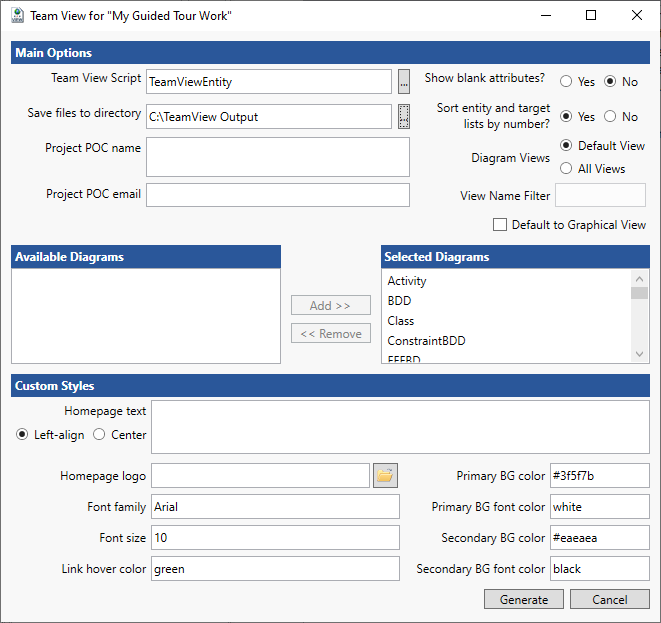661x623 pixels.
Task: Choose the All Views diagram option
Action: [567, 169]
